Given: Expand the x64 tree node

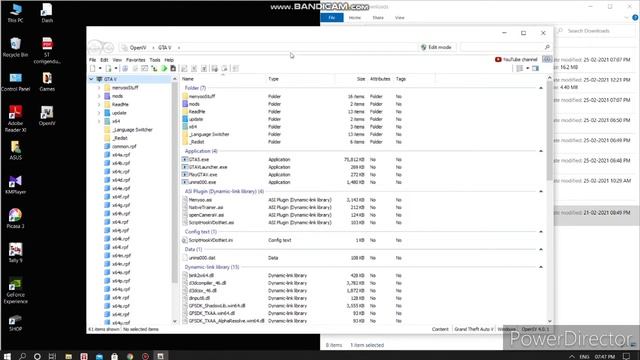Looking at the screenshot, I should point(99,121).
